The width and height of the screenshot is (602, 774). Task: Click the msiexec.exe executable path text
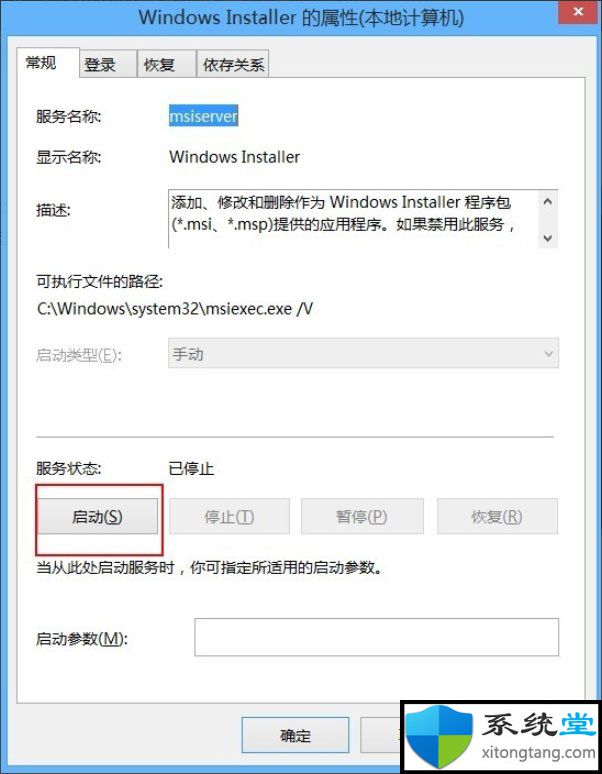(x=175, y=309)
